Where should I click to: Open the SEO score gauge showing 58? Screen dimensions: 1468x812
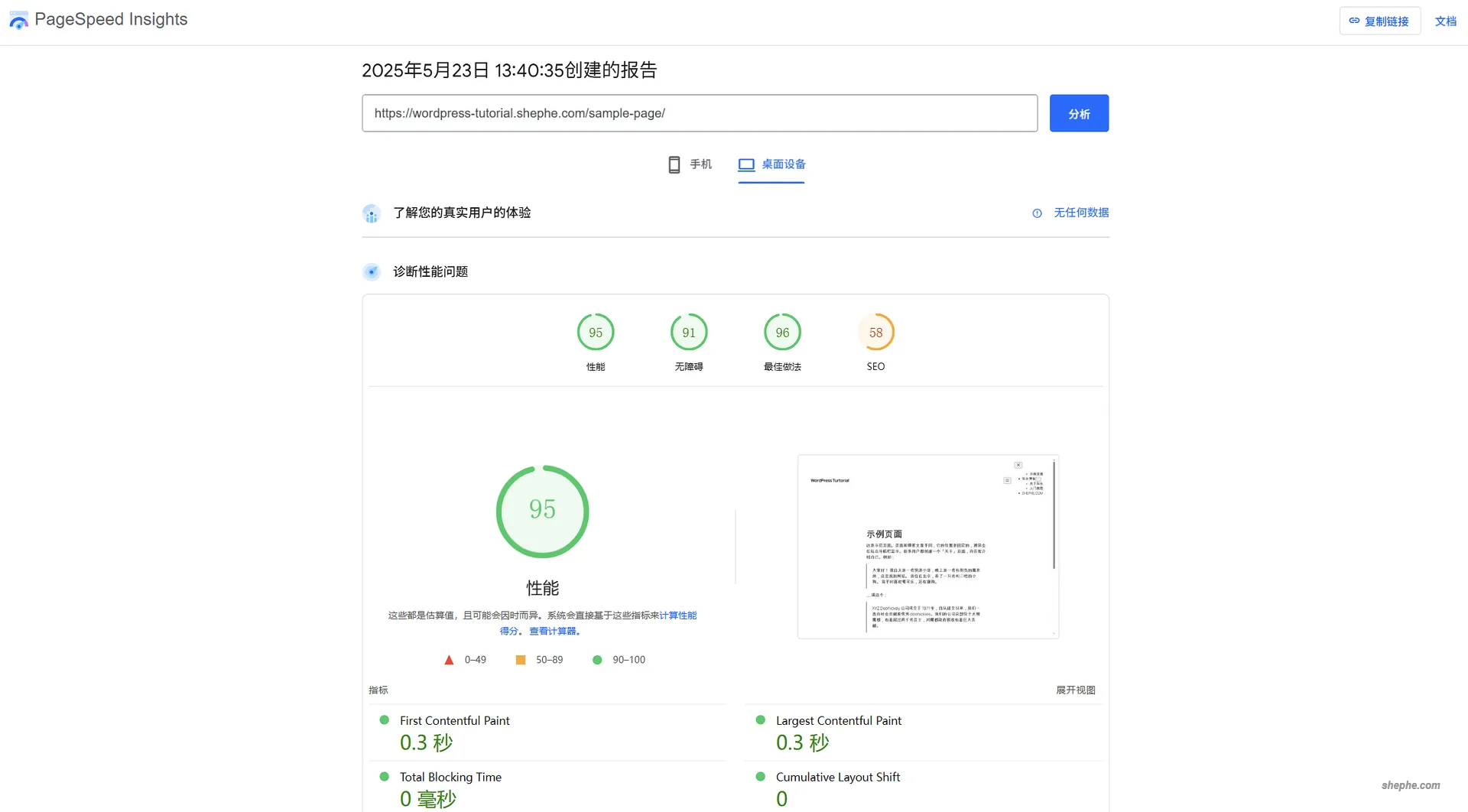[x=875, y=332]
